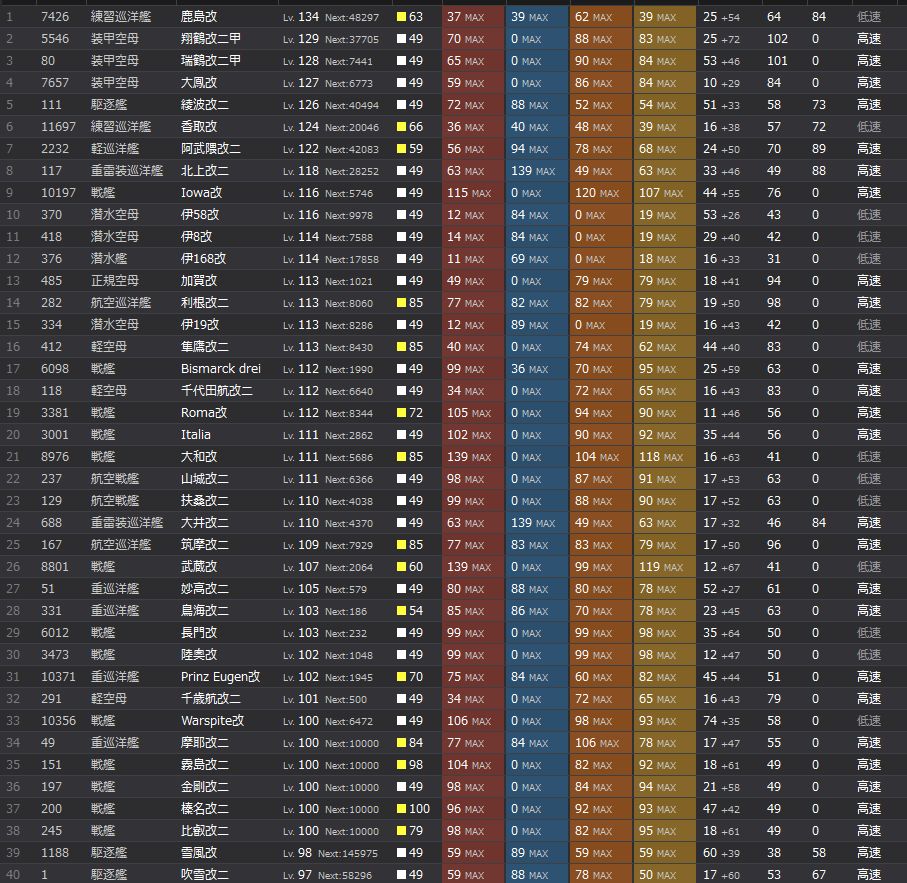Click ship ID 167 in 筑摩改二 row
Screen dimensions: 907x883
(51, 545)
